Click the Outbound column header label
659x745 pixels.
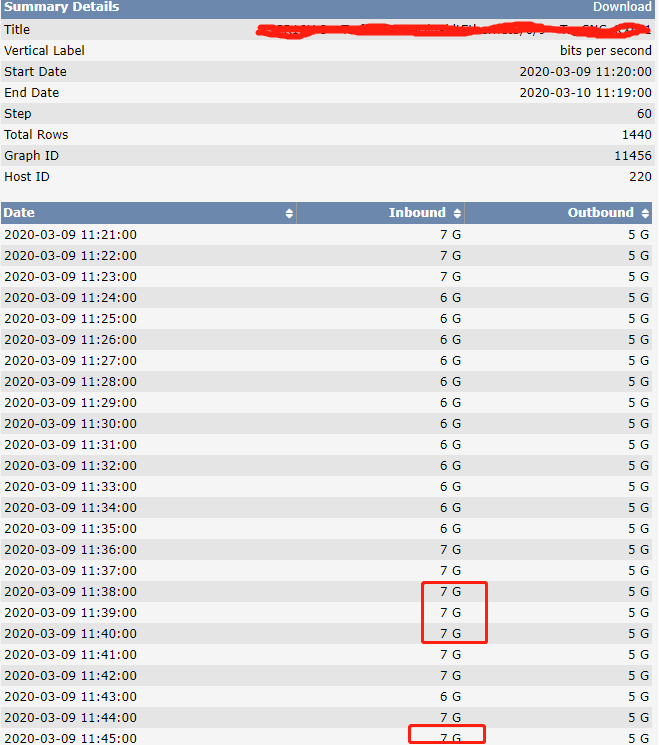[x=601, y=212]
